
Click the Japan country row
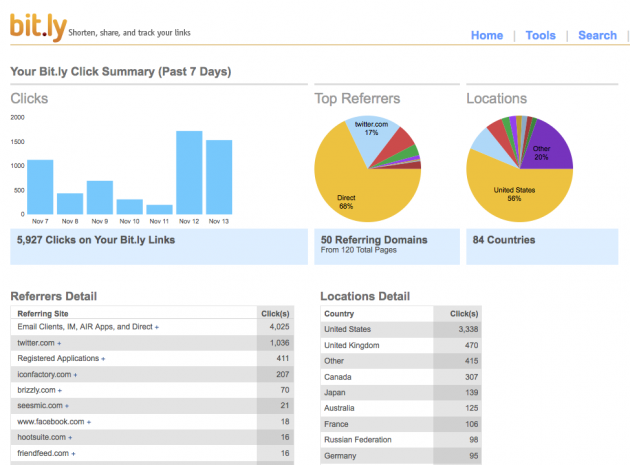click(x=401, y=393)
